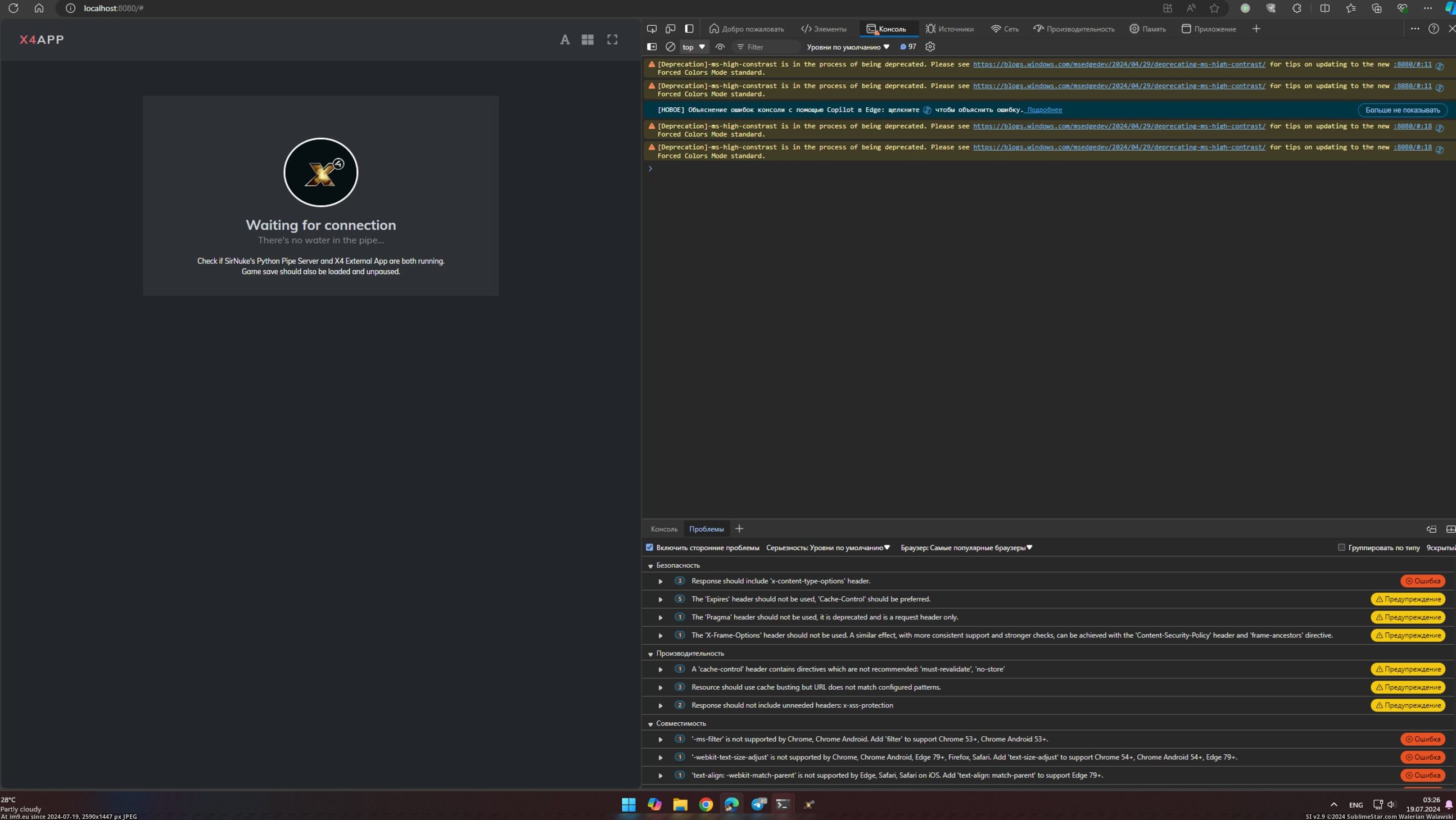Click the Copilot explain icon on first warning
1456x820 pixels.
pos(1440,66)
